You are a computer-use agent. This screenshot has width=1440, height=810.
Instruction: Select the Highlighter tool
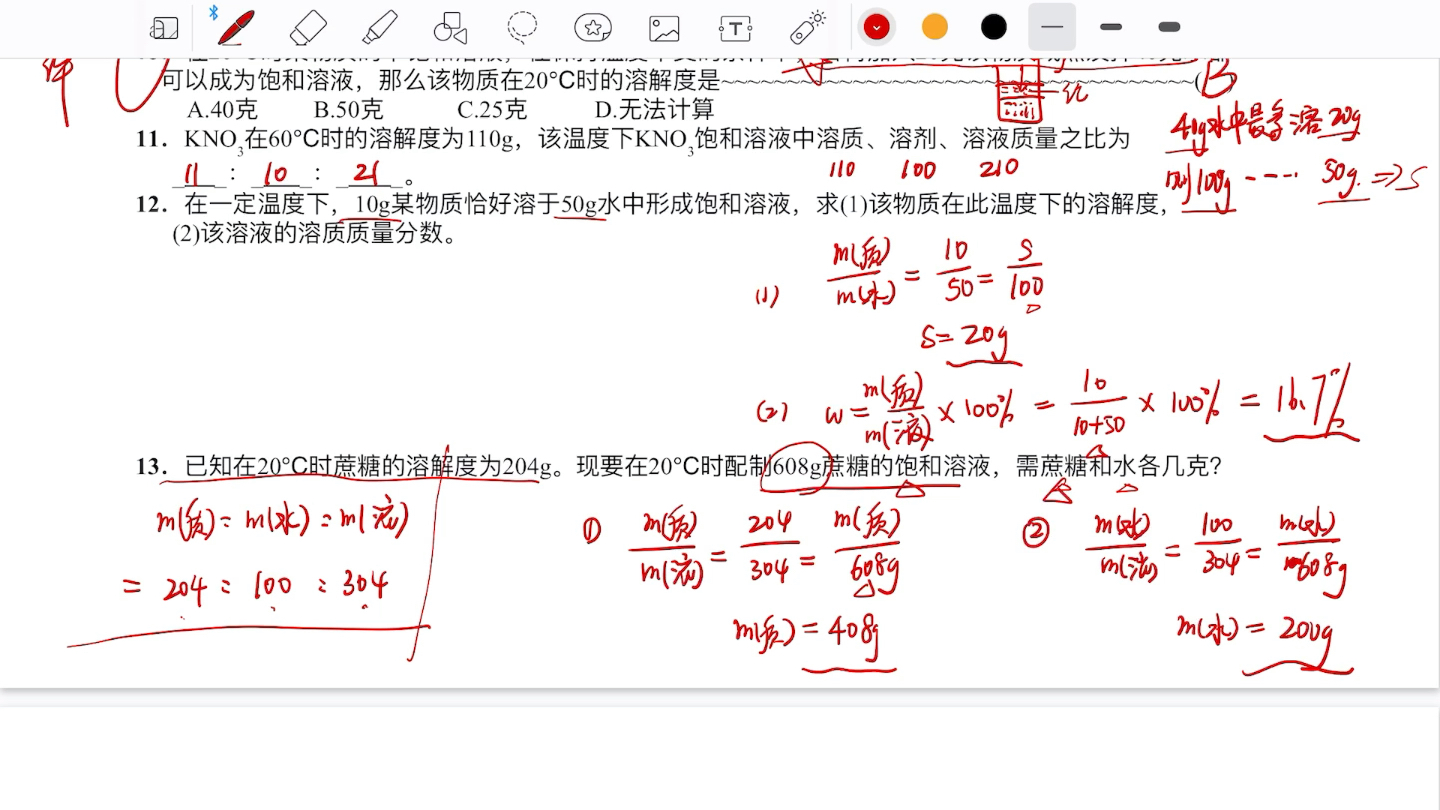[x=380, y=28]
